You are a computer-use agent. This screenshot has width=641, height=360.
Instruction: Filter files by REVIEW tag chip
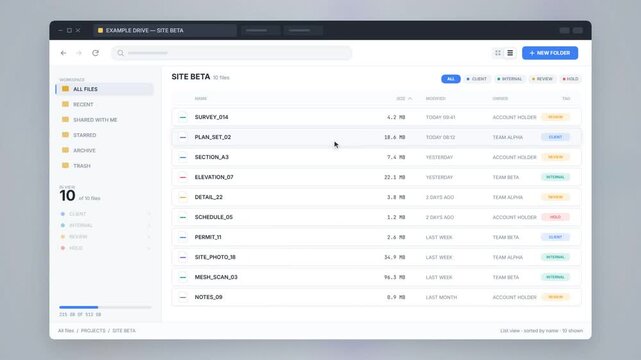click(542, 79)
